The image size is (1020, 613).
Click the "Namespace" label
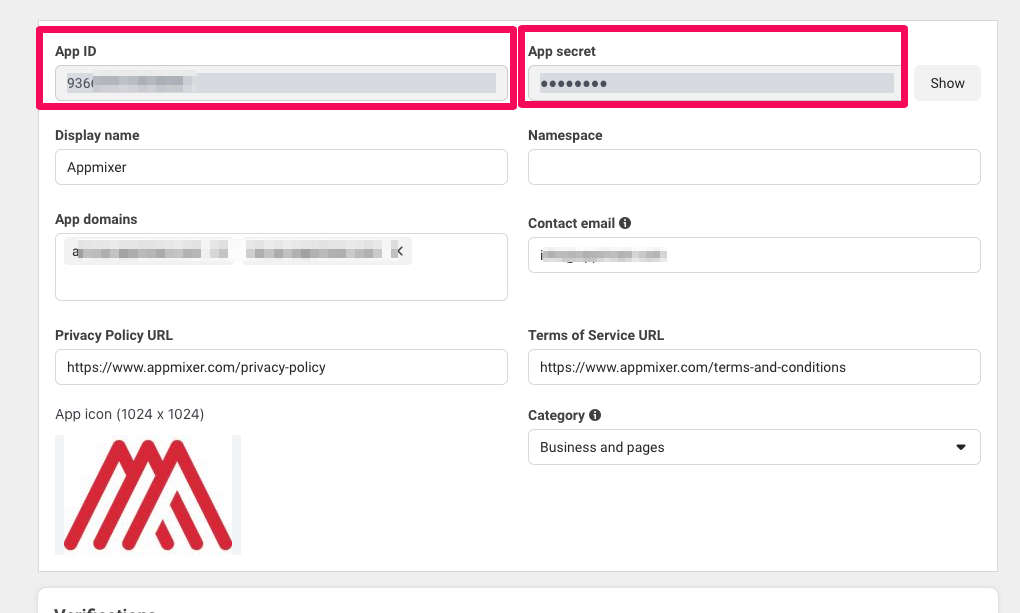pos(565,135)
